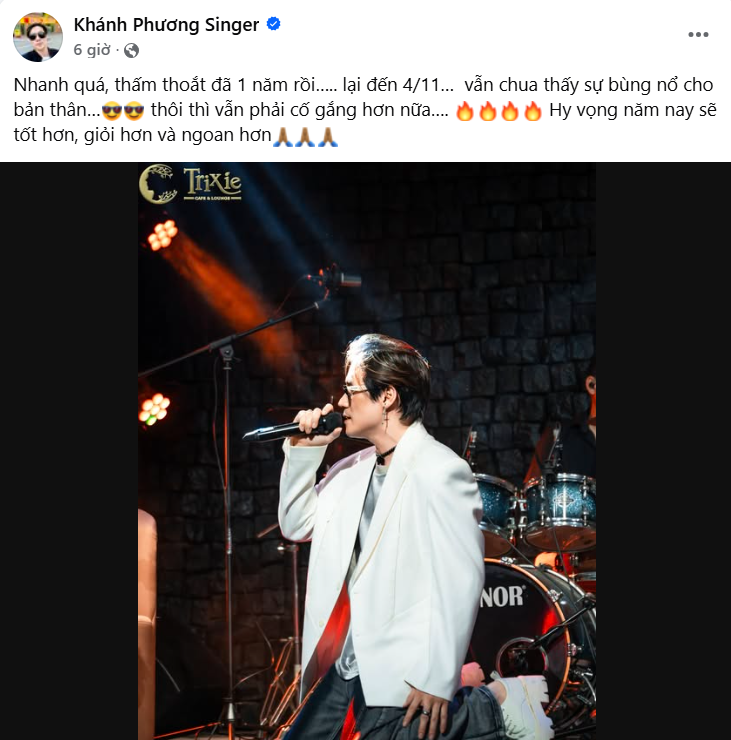The image size is (731, 740).
Task: Click the globe public-privacy icon
Action: click(x=131, y=50)
